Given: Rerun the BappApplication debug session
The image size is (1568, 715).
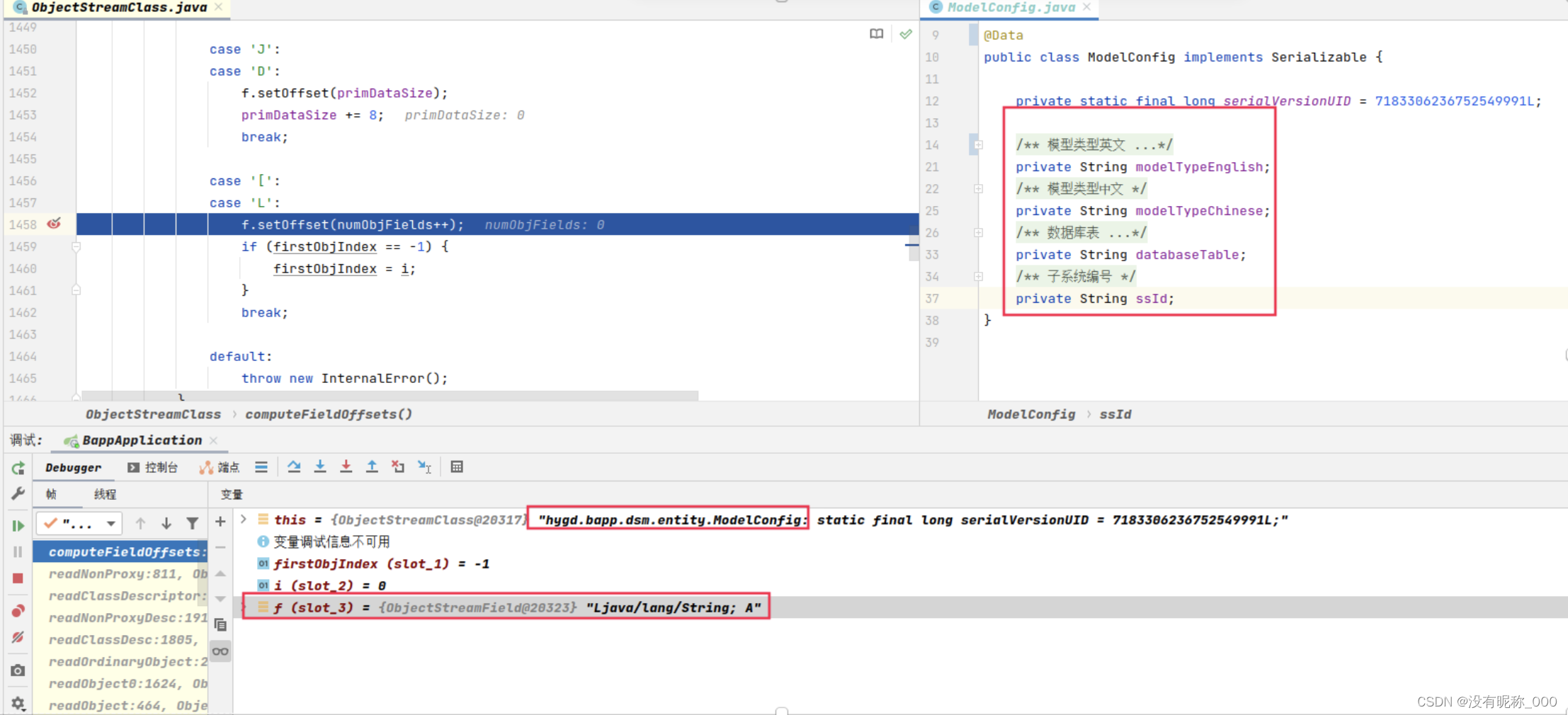Looking at the screenshot, I should coord(18,468).
